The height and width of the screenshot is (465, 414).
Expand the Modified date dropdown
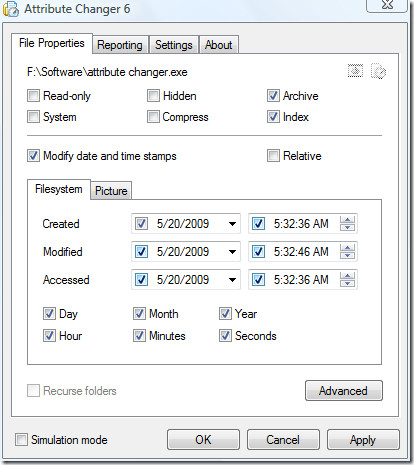(x=232, y=252)
